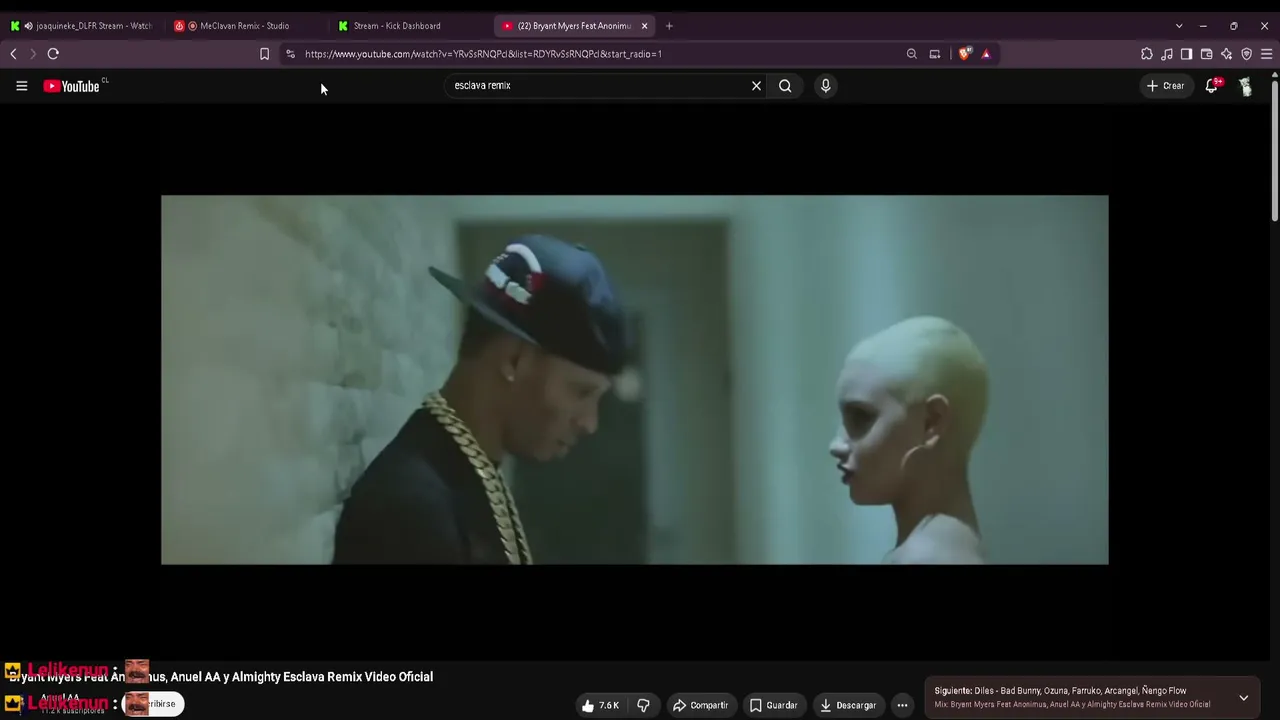Image resolution: width=1280 pixels, height=720 pixels.
Task: Clear the 'esclava remix' search text
Action: [x=756, y=86]
